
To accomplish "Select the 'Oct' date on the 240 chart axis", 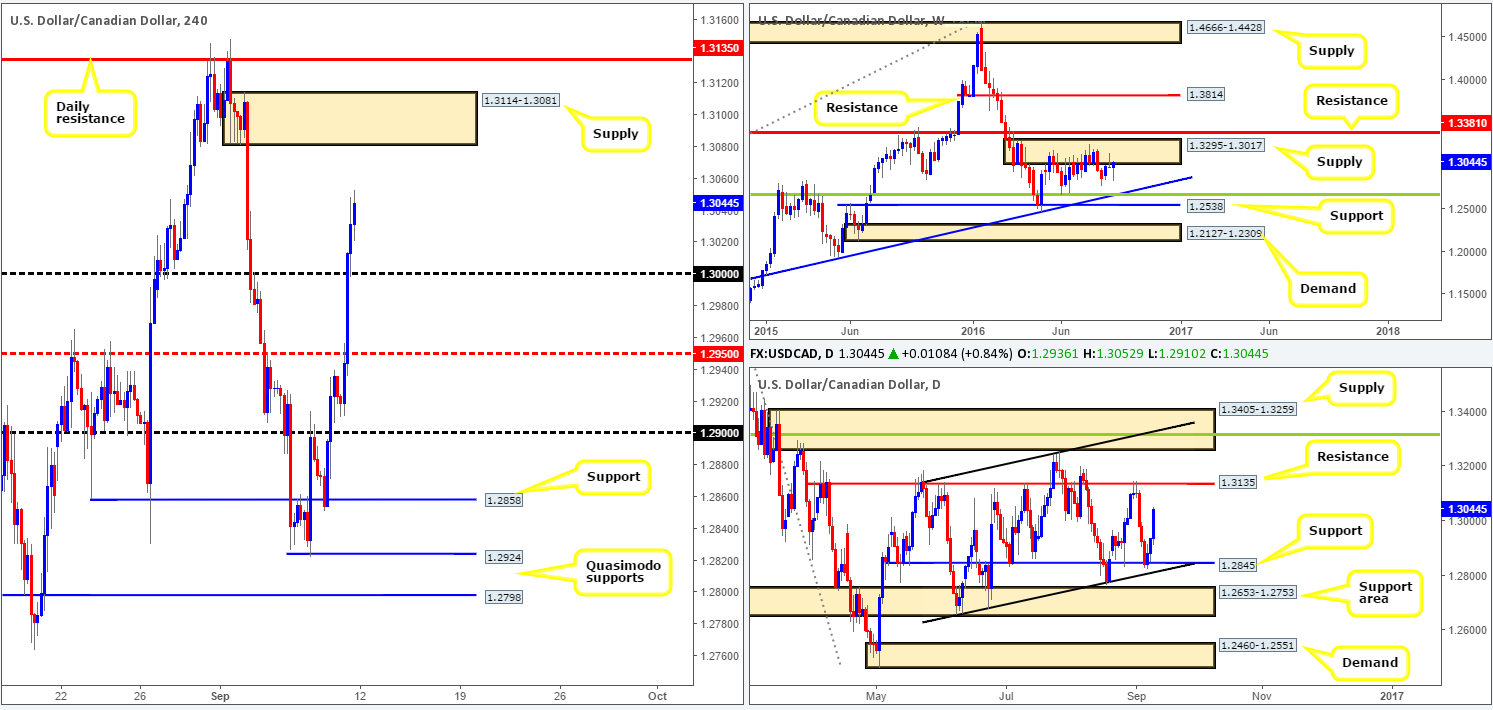I will tap(657, 694).
